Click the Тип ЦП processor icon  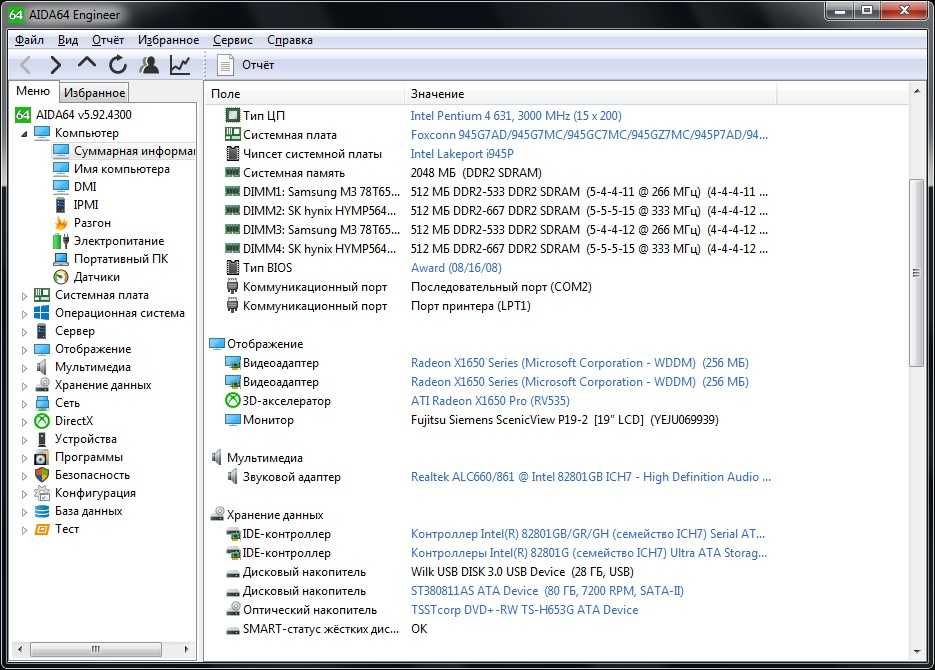click(x=233, y=115)
